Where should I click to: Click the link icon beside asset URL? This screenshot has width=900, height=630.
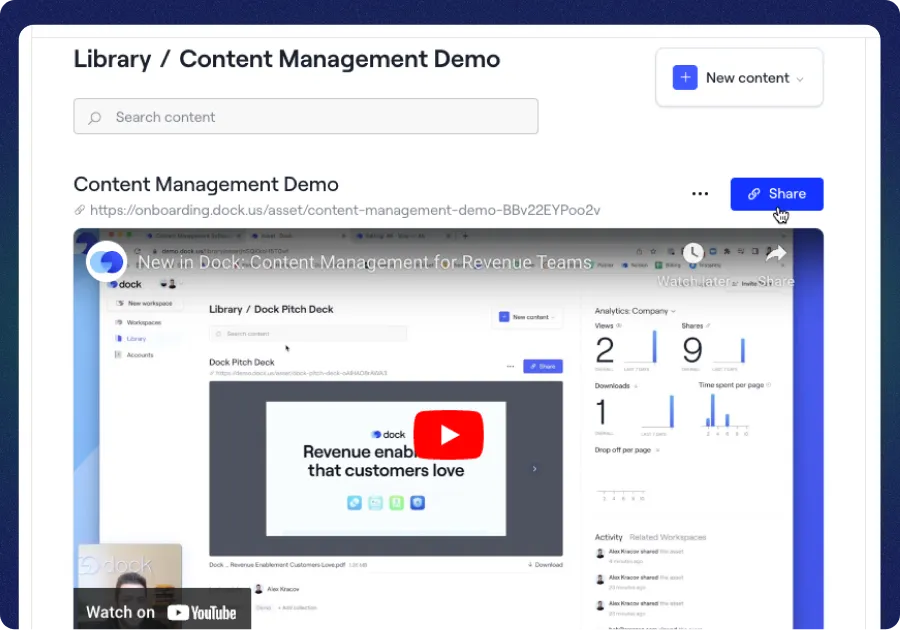80,210
